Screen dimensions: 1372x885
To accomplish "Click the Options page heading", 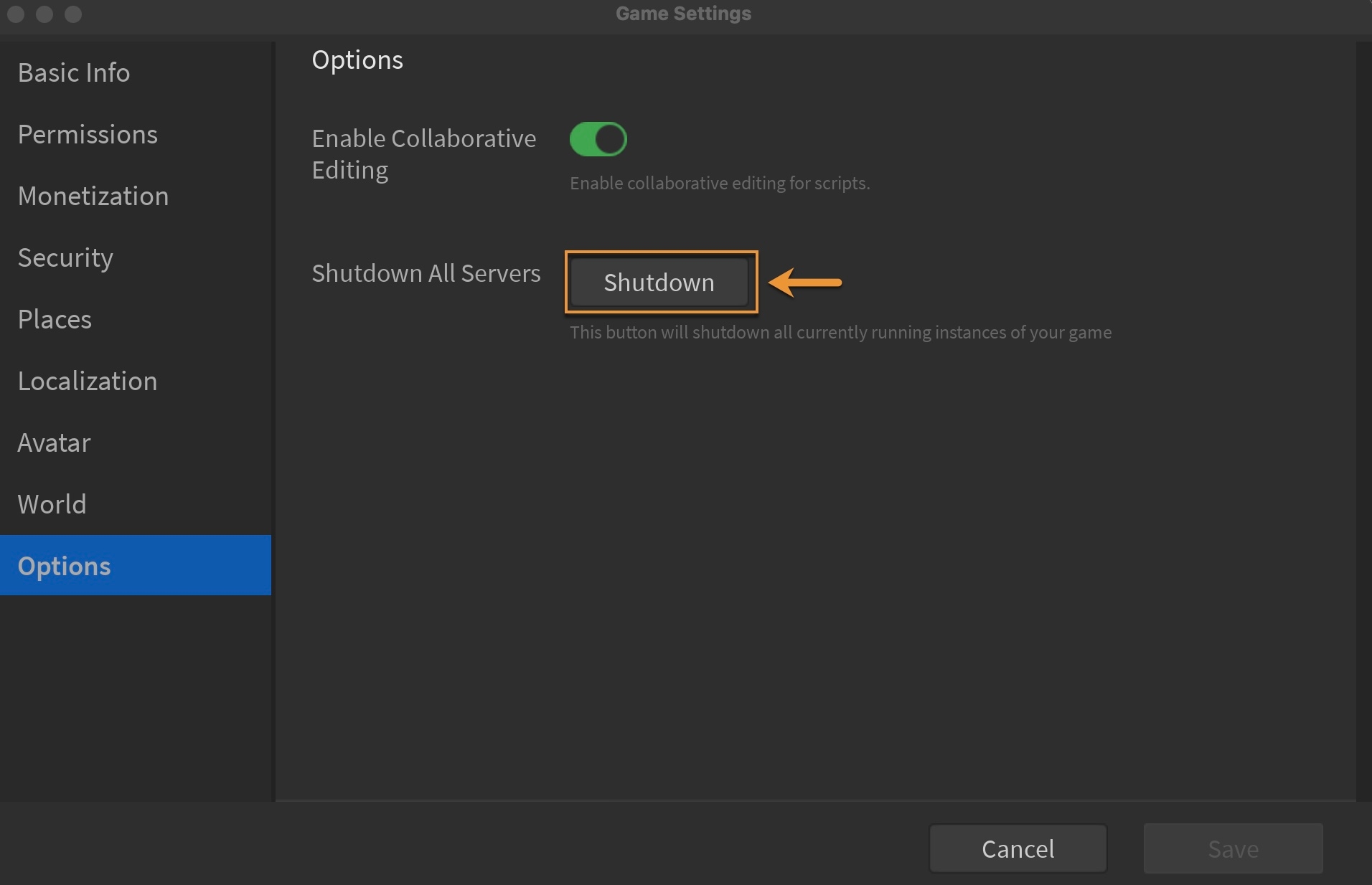I will point(357,60).
